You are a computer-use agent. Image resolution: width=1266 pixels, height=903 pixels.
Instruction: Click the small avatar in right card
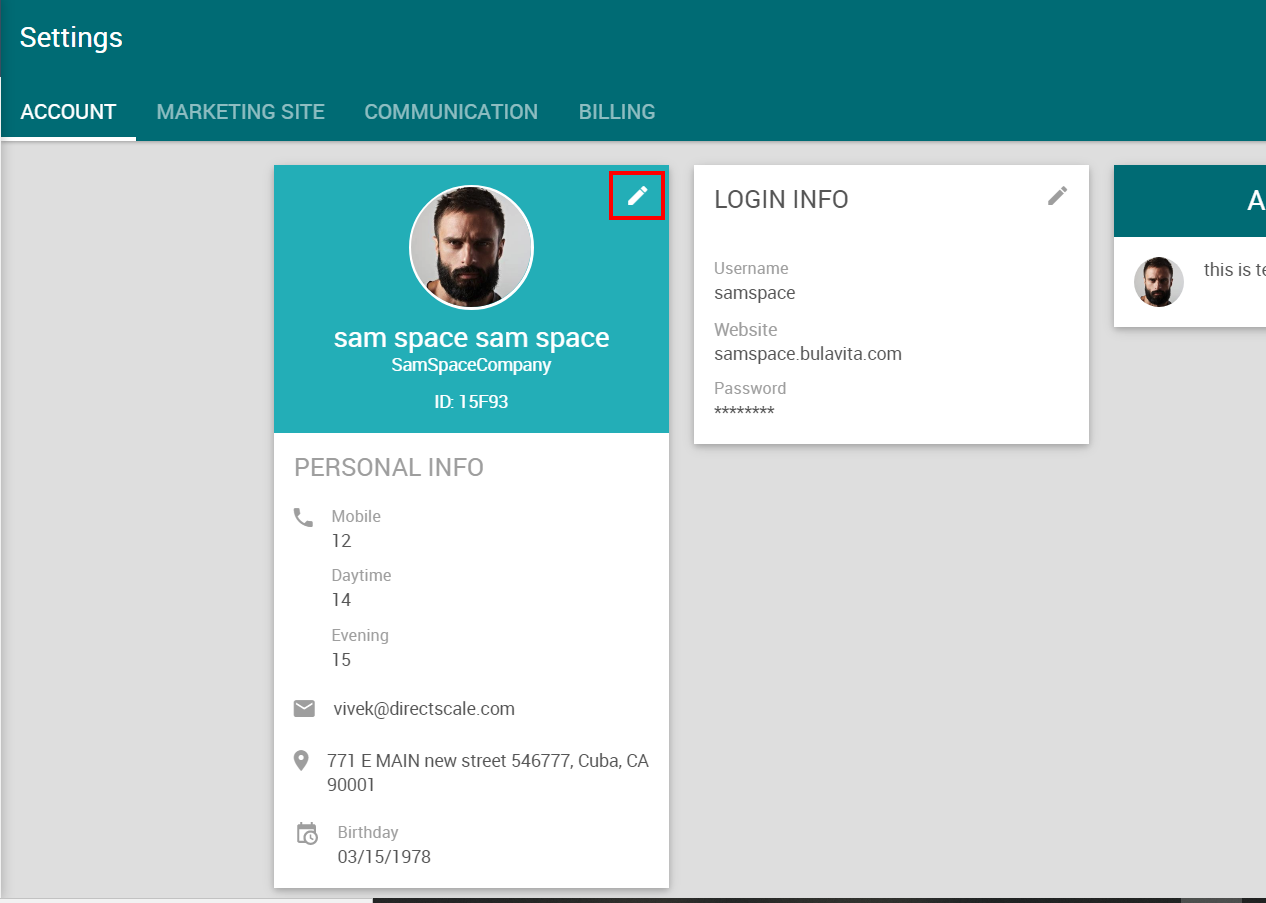(x=1158, y=282)
